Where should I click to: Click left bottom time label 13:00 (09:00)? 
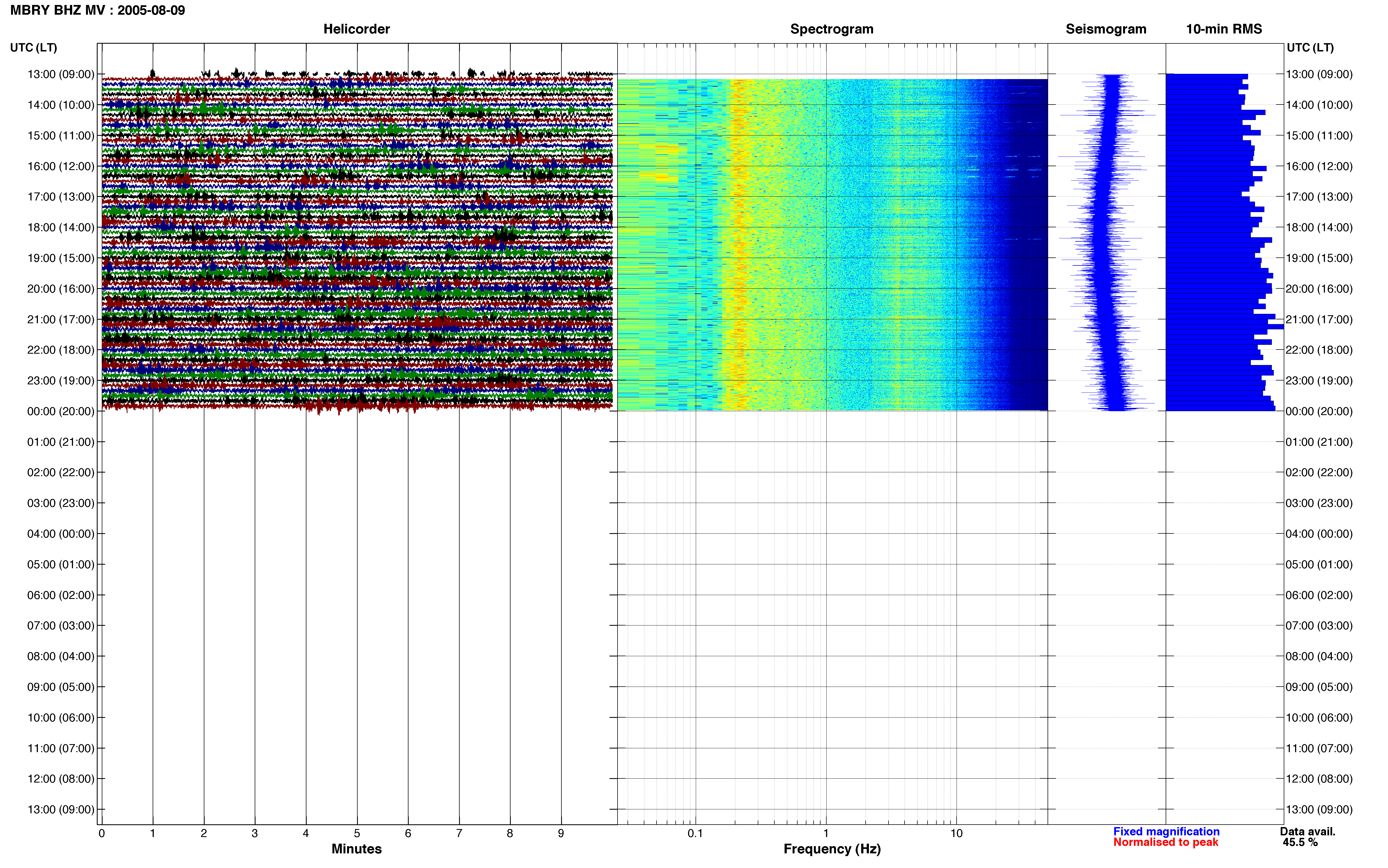pyautogui.click(x=61, y=809)
